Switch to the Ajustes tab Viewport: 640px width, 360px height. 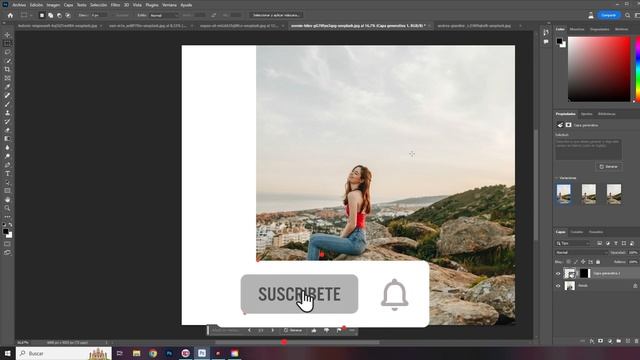587,114
